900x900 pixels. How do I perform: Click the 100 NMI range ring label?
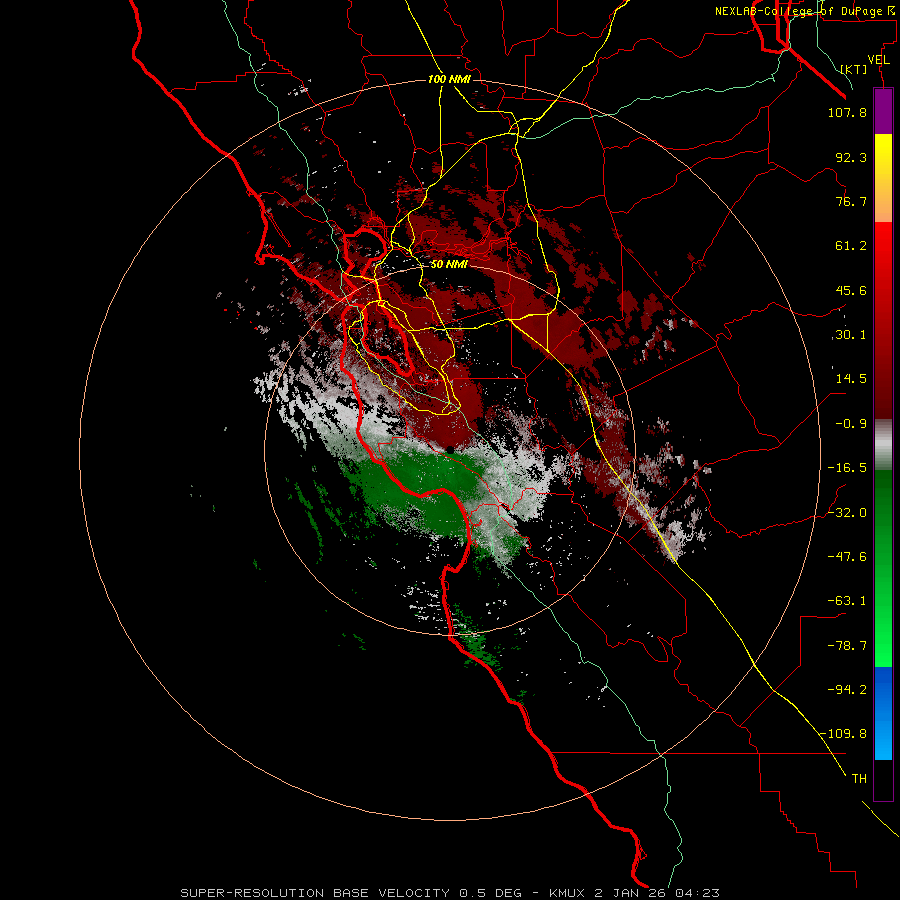449,79
